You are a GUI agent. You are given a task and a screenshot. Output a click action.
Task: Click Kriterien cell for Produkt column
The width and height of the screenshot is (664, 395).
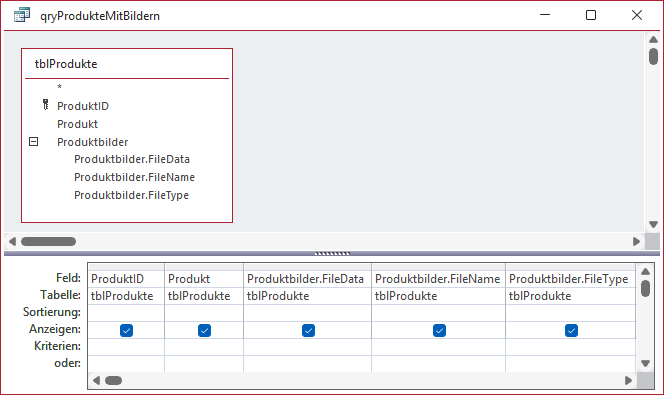(x=204, y=347)
